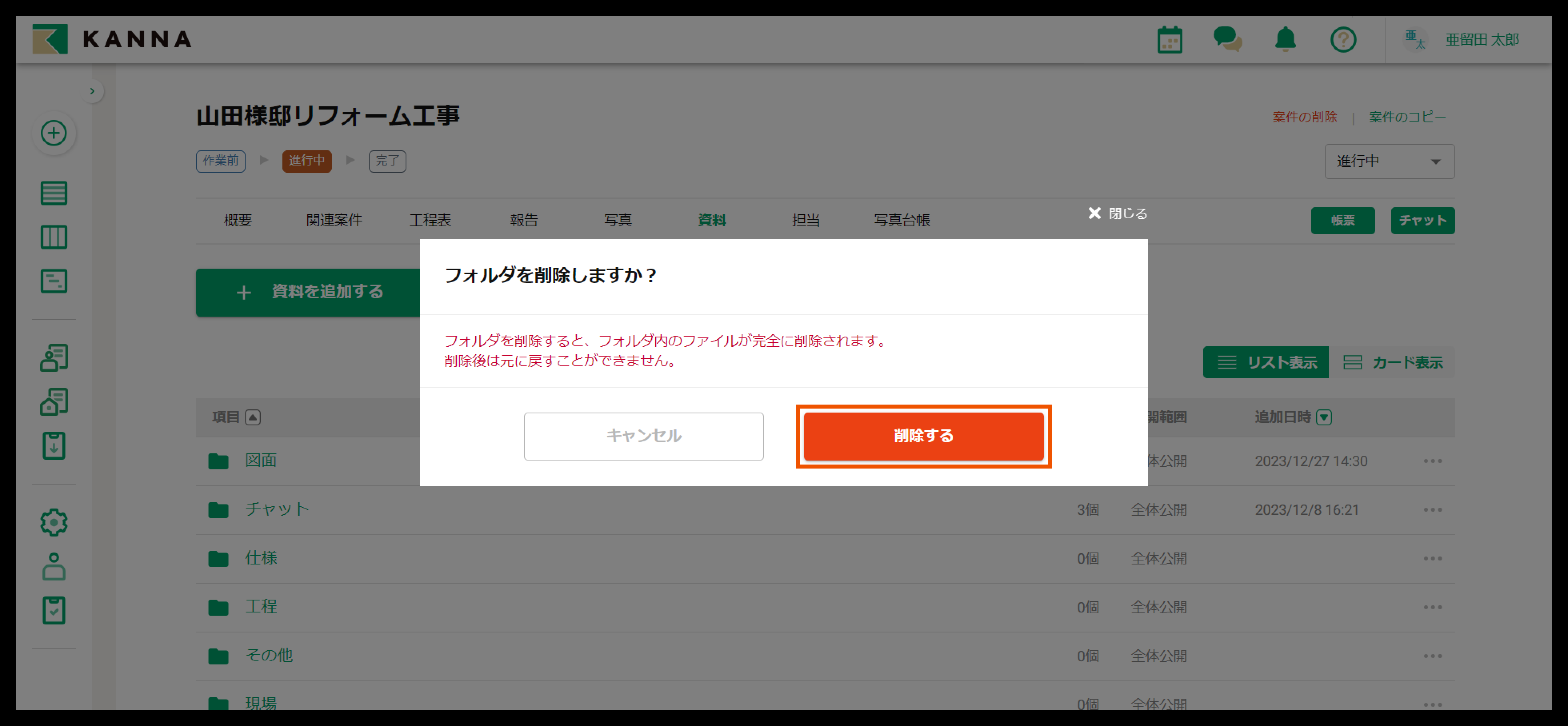Screen dimensions: 1568x726
Task: Click キャンセル in the dialog
Action: 643,436
